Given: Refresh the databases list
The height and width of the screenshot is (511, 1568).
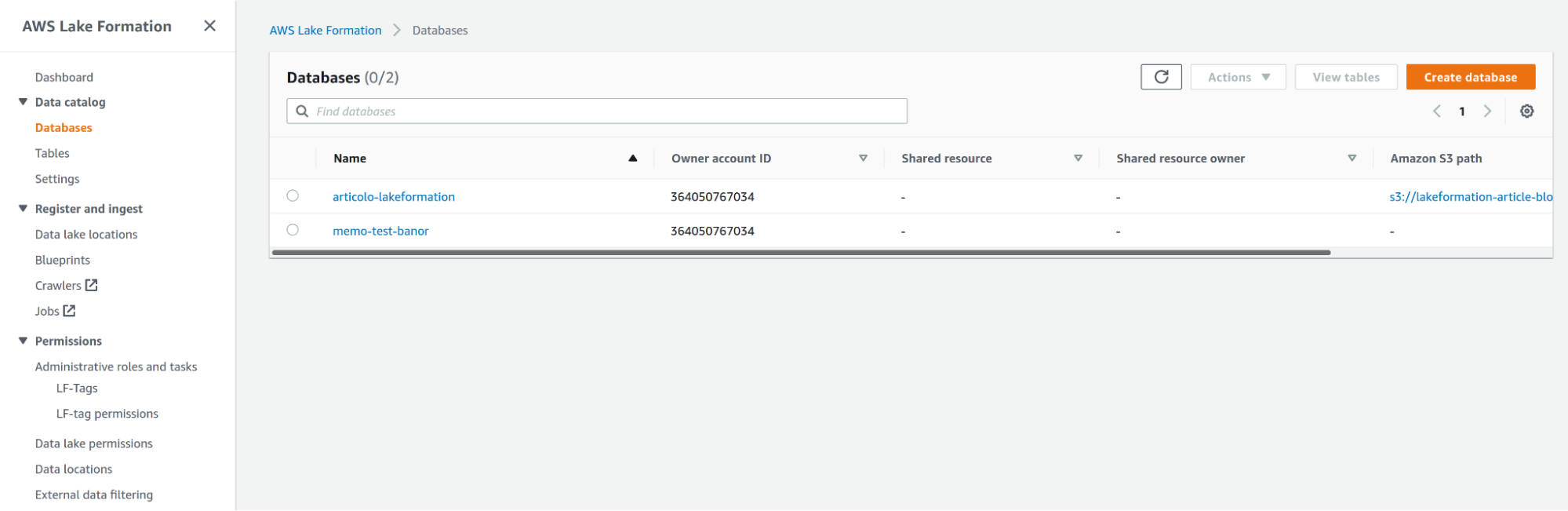Looking at the screenshot, I should 1161,77.
